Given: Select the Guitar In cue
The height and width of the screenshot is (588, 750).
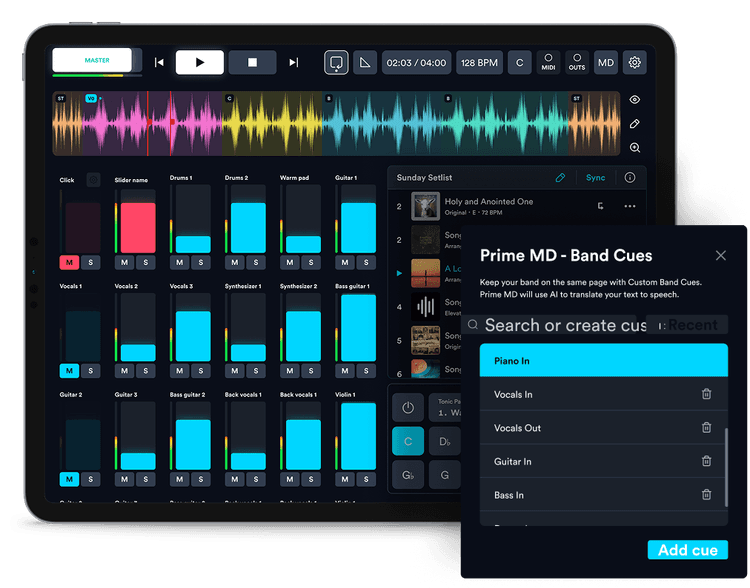Looking at the screenshot, I should pos(590,462).
